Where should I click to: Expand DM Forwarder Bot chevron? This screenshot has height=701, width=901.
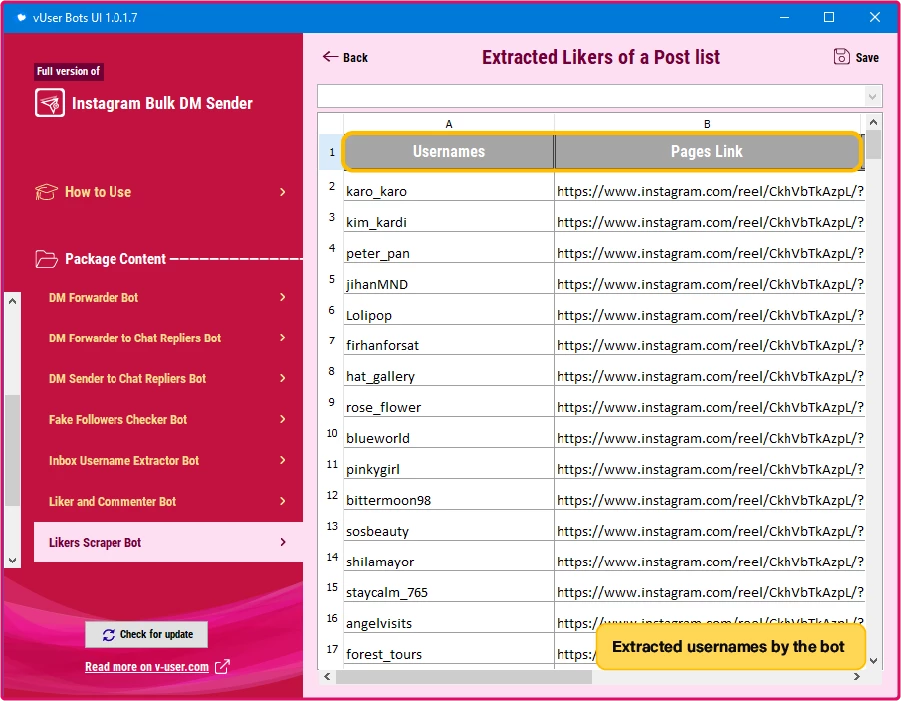click(282, 297)
